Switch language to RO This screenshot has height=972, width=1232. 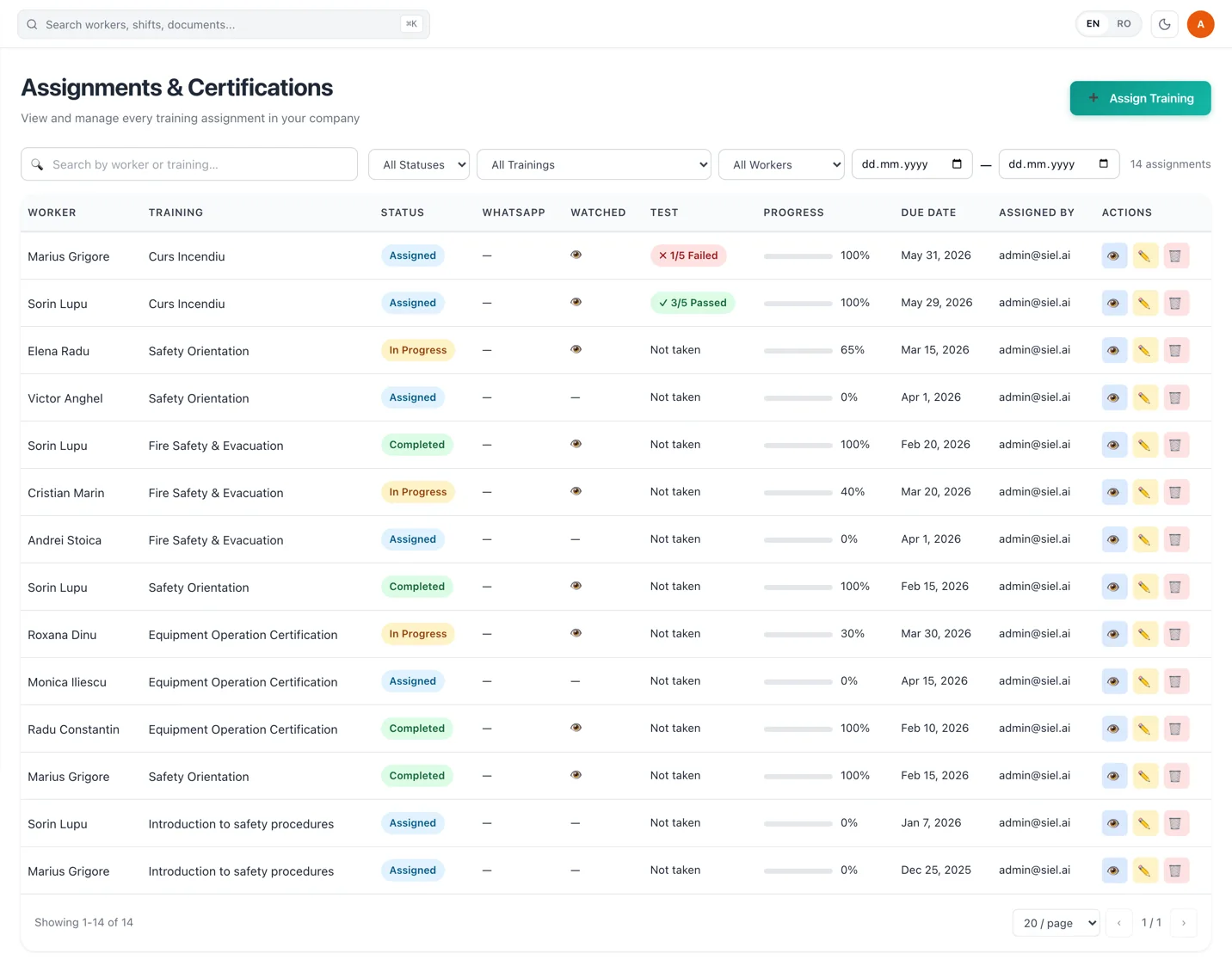(x=1124, y=24)
